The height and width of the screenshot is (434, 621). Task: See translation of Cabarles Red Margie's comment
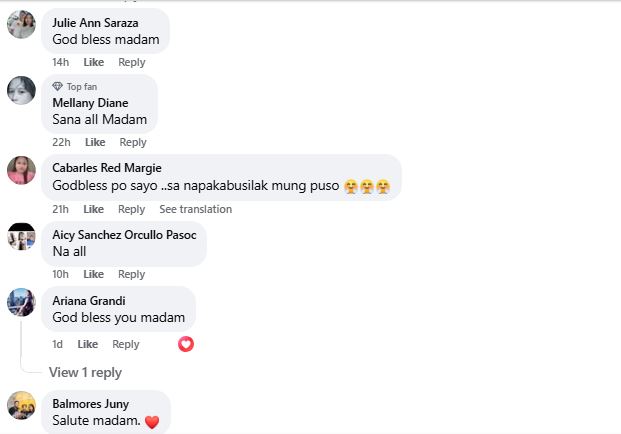[195, 209]
